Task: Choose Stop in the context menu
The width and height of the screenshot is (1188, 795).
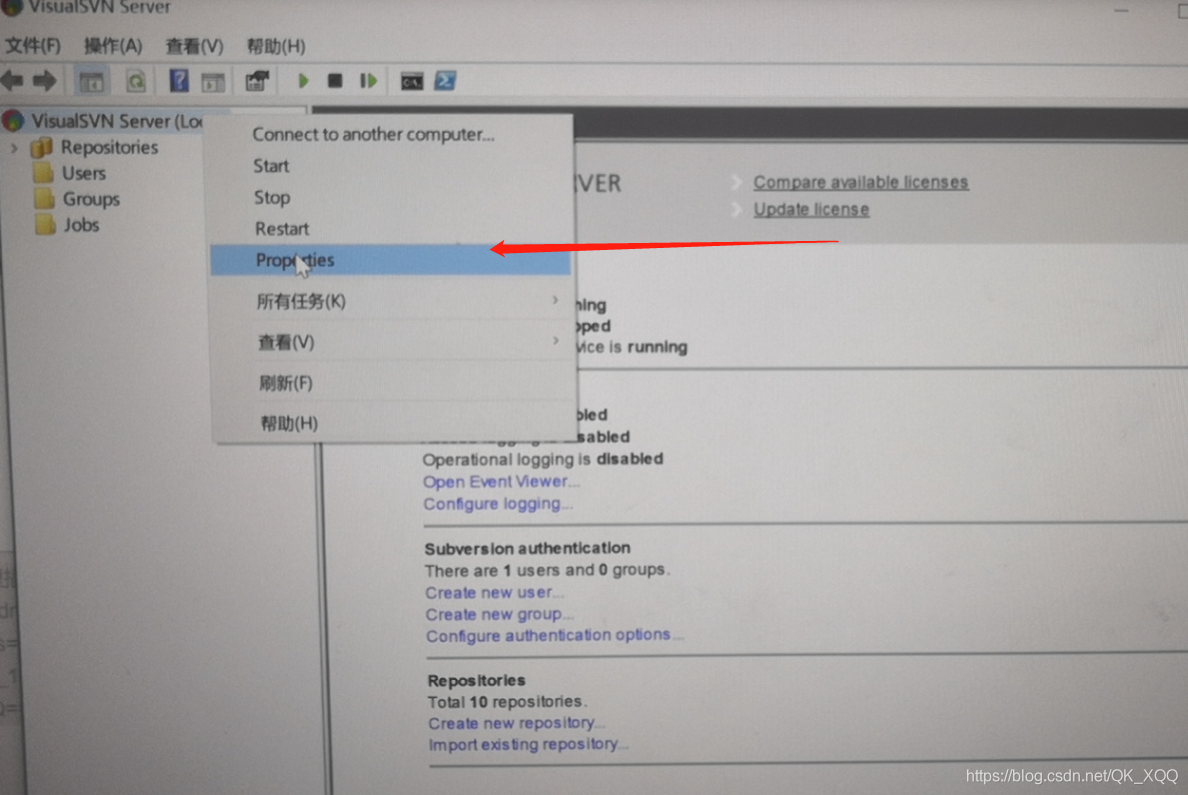Action: click(x=272, y=198)
